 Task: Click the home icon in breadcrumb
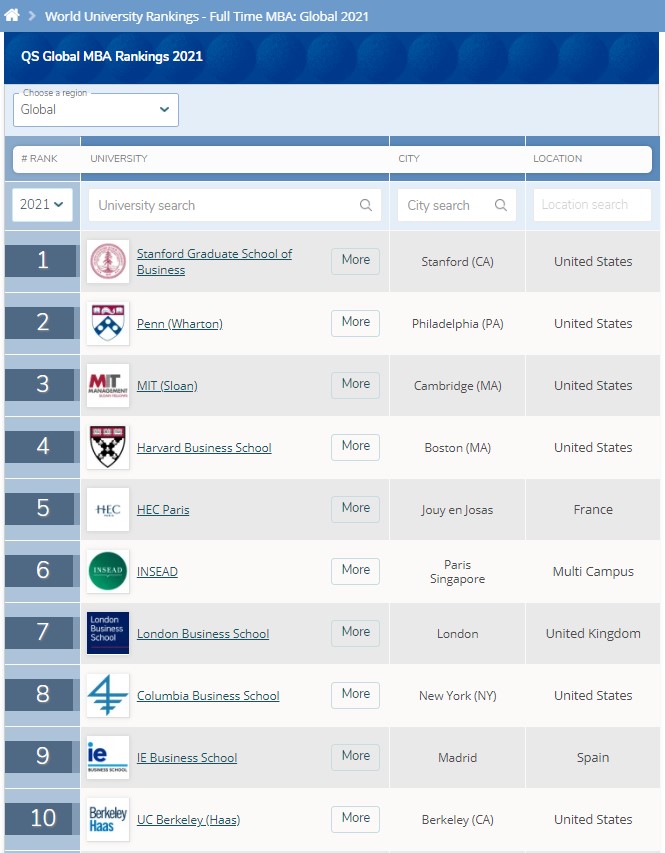click(12, 16)
